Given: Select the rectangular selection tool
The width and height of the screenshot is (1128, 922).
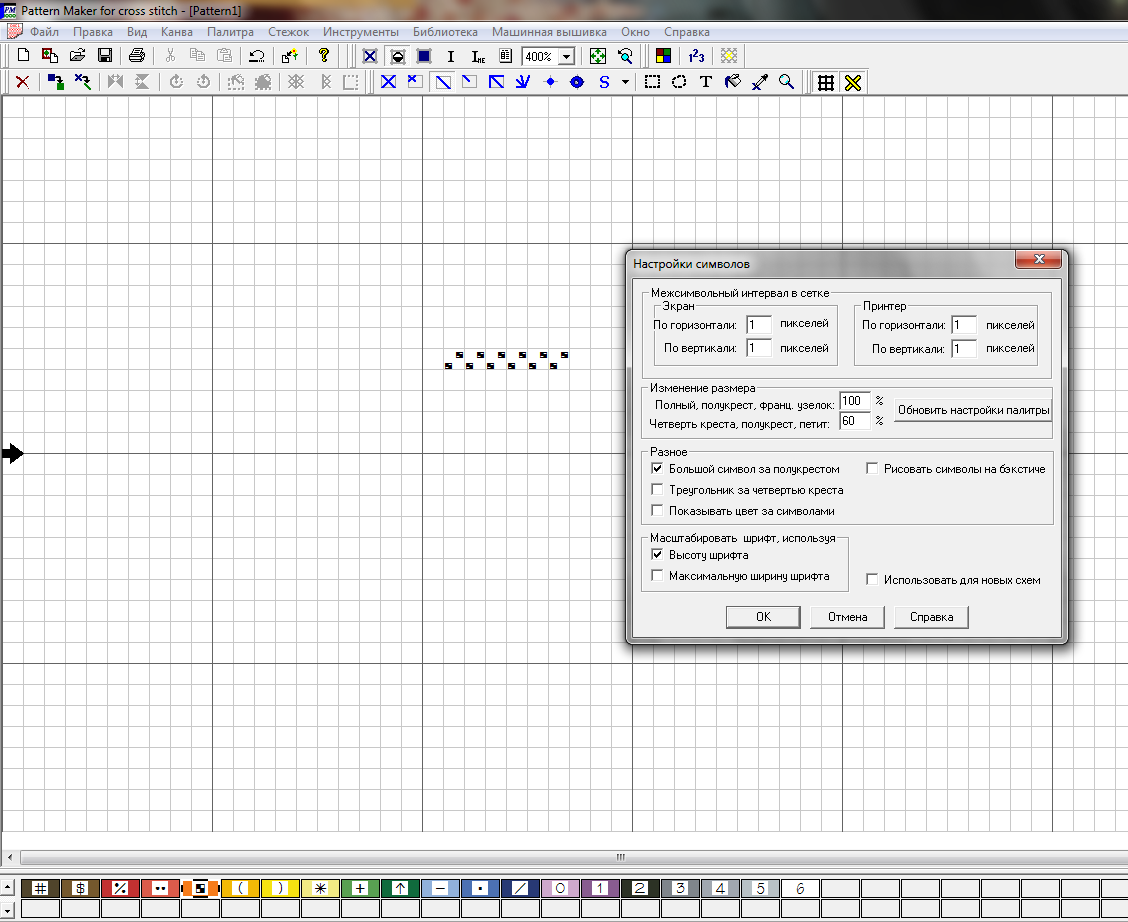Looking at the screenshot, I should [x=652, y=82].
